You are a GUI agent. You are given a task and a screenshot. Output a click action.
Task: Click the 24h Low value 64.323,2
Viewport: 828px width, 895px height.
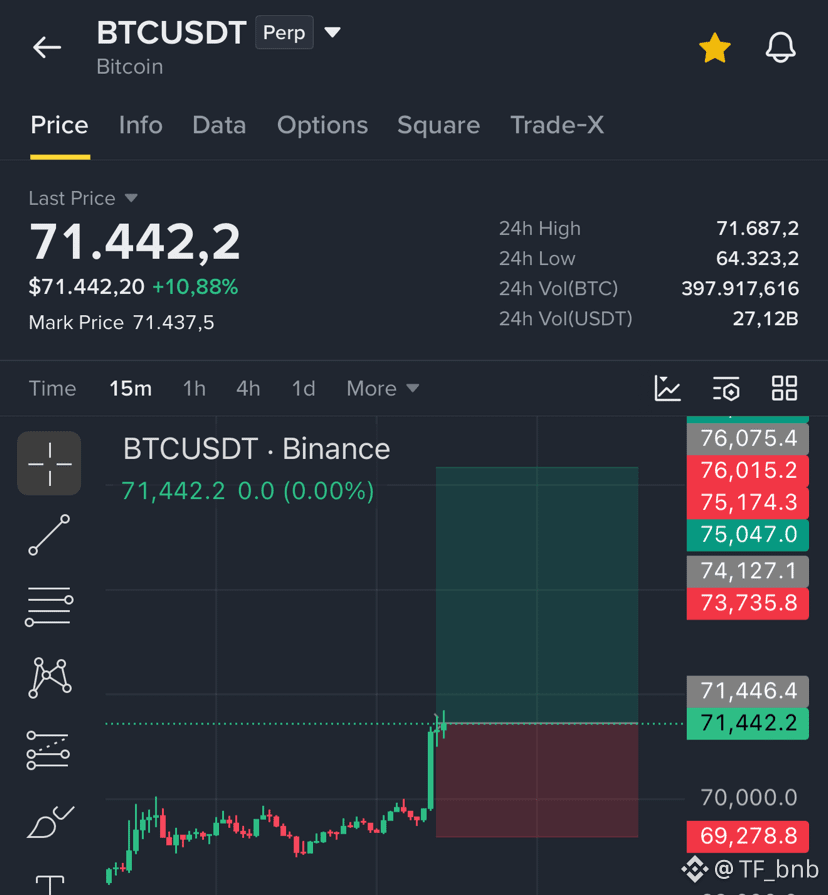pyautogui.click(x=757, y=259)
